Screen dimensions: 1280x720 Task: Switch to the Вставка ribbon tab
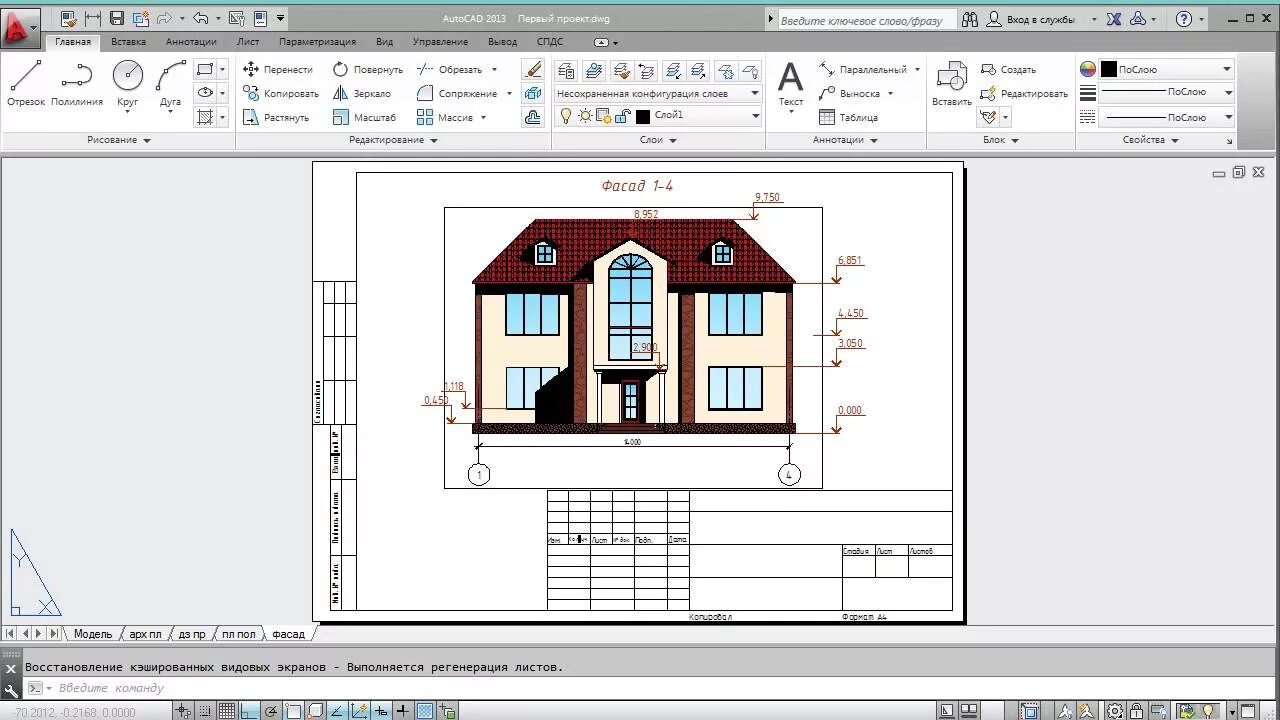[x=128, y=42]
